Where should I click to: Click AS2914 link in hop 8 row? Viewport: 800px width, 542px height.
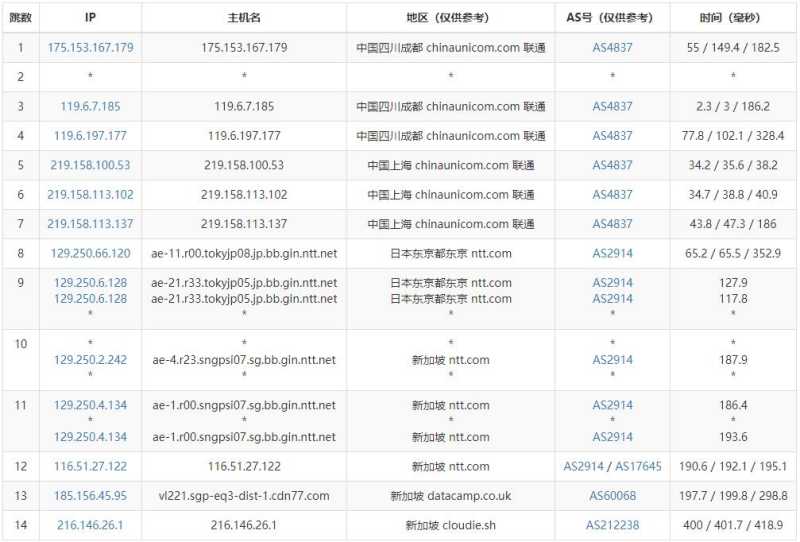612,253
